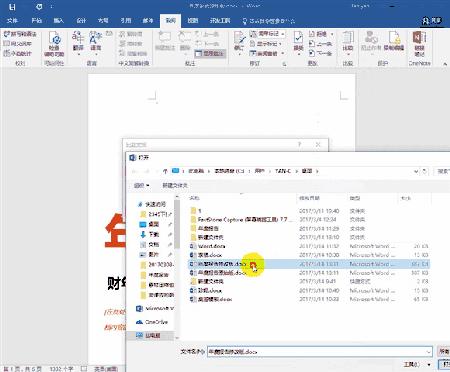Click the Track Changes icon
This screenshot has width=450, height=372.
tap(239, 41)
